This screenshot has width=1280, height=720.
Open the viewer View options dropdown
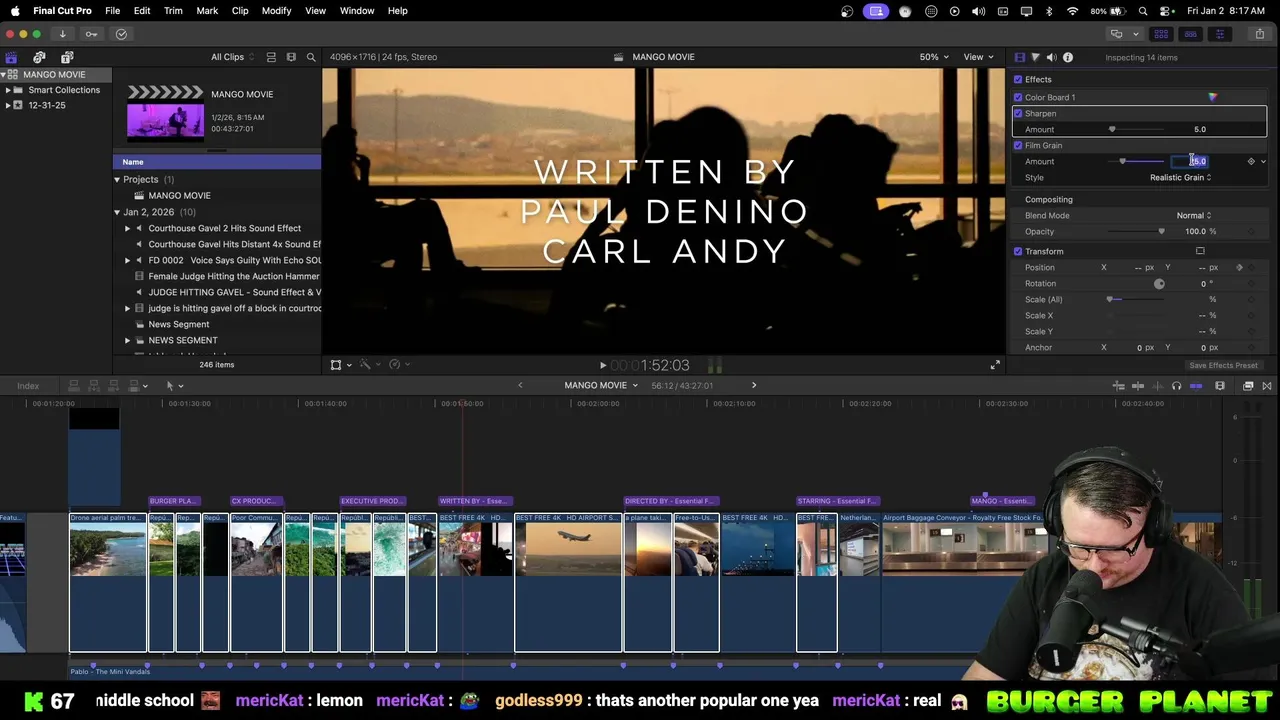click(977, 57)
